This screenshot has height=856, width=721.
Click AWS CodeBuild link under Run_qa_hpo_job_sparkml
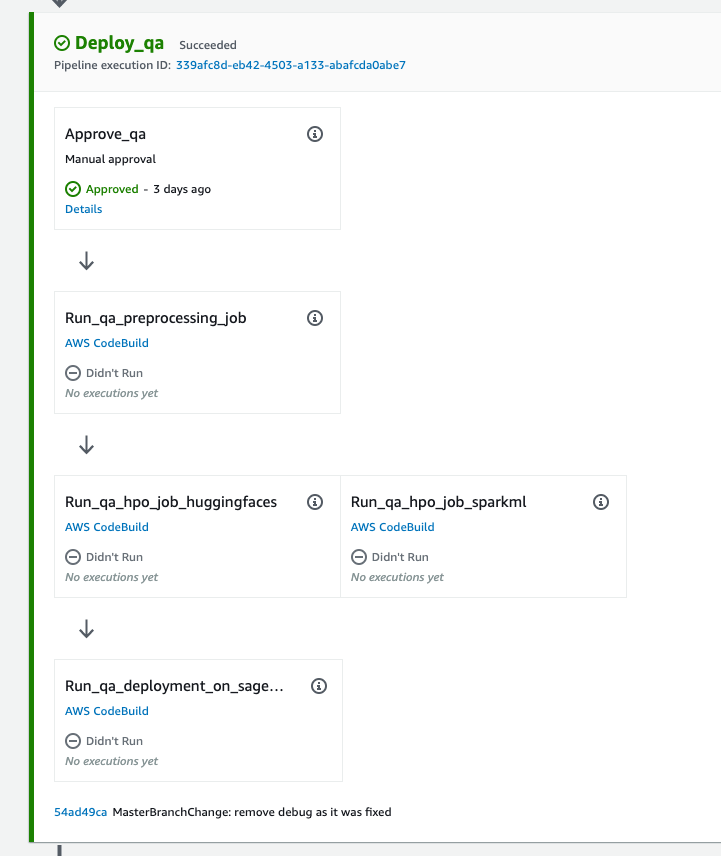(x=392, y=527)
